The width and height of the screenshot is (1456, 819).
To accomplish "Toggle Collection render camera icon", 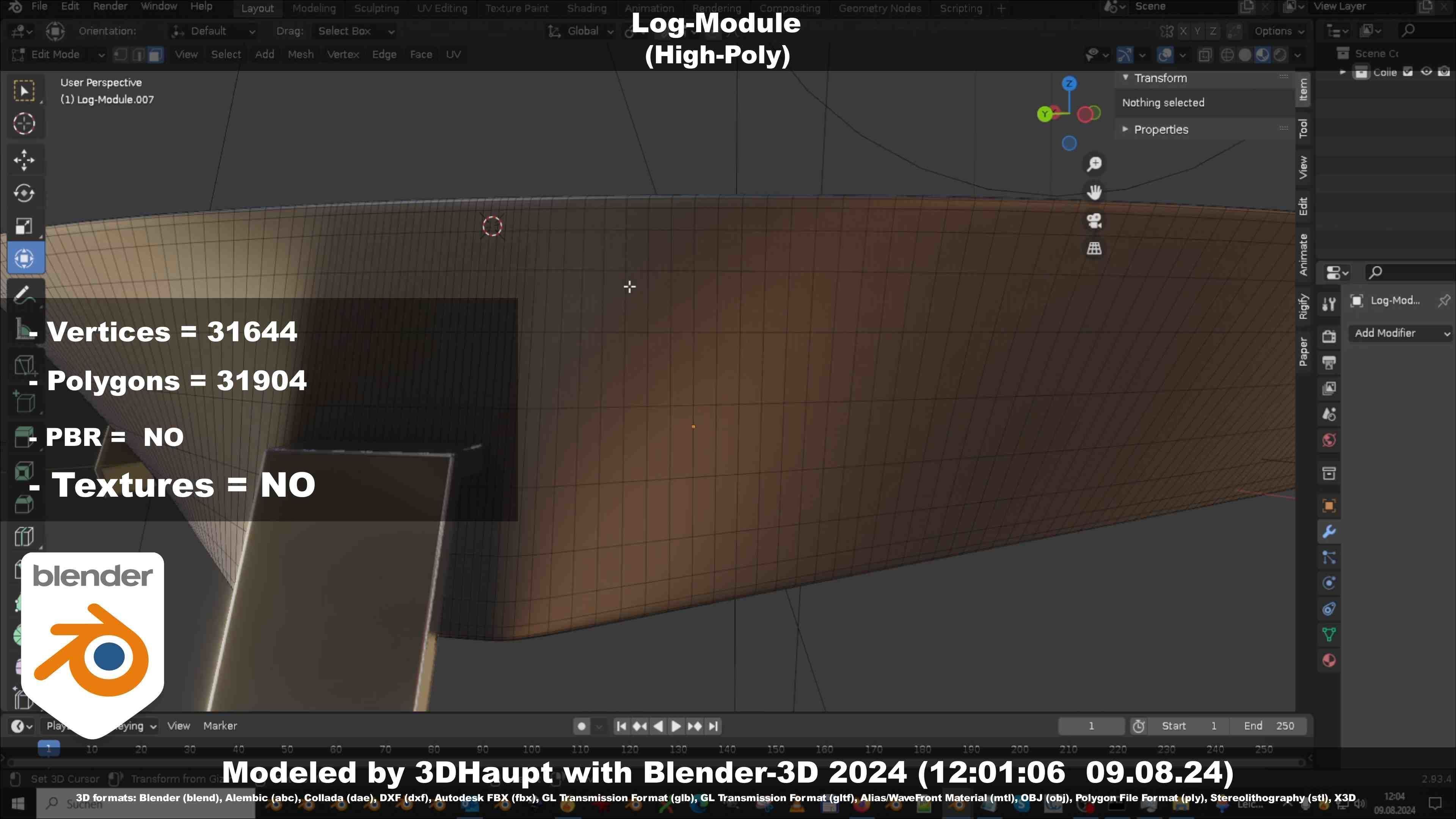I will pyautogui.click(x=1444, y=72).
